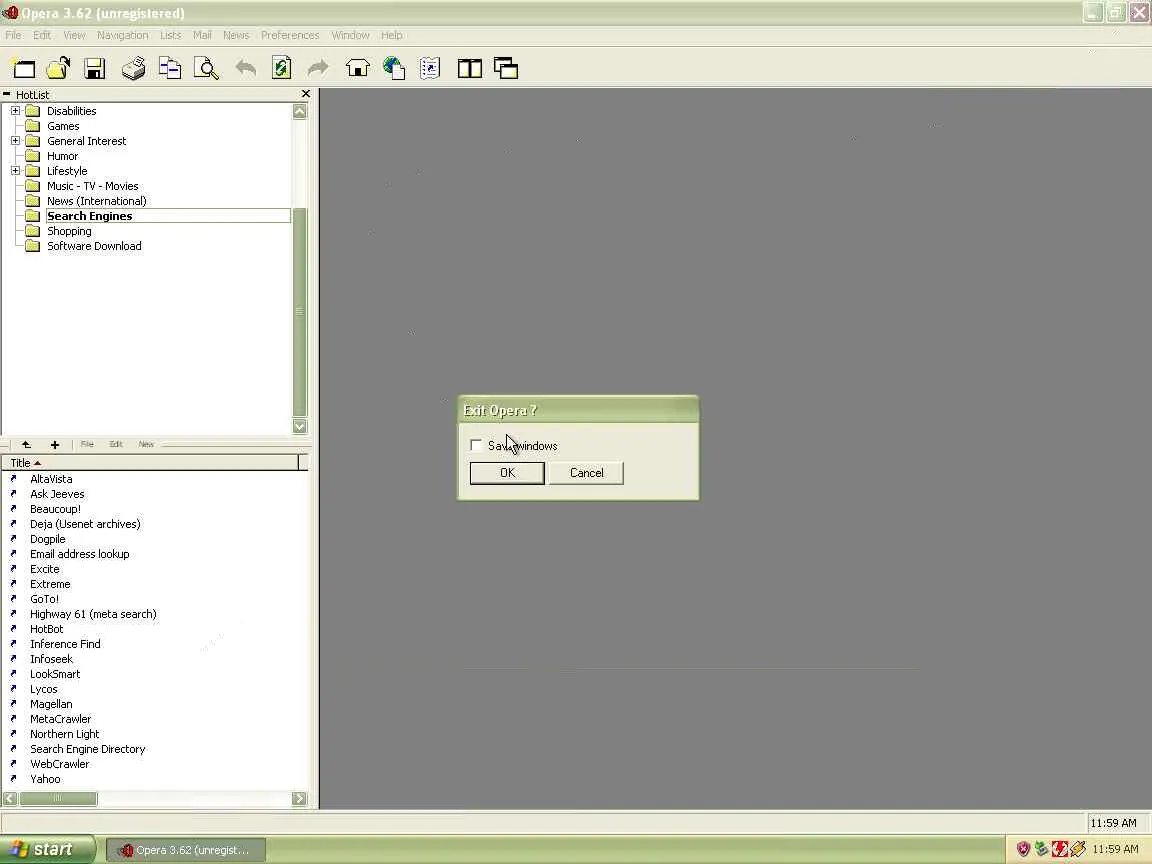Click the horizontal scrollbar right arrow
Screen dimensions: 1152x864
coord(299,799)
